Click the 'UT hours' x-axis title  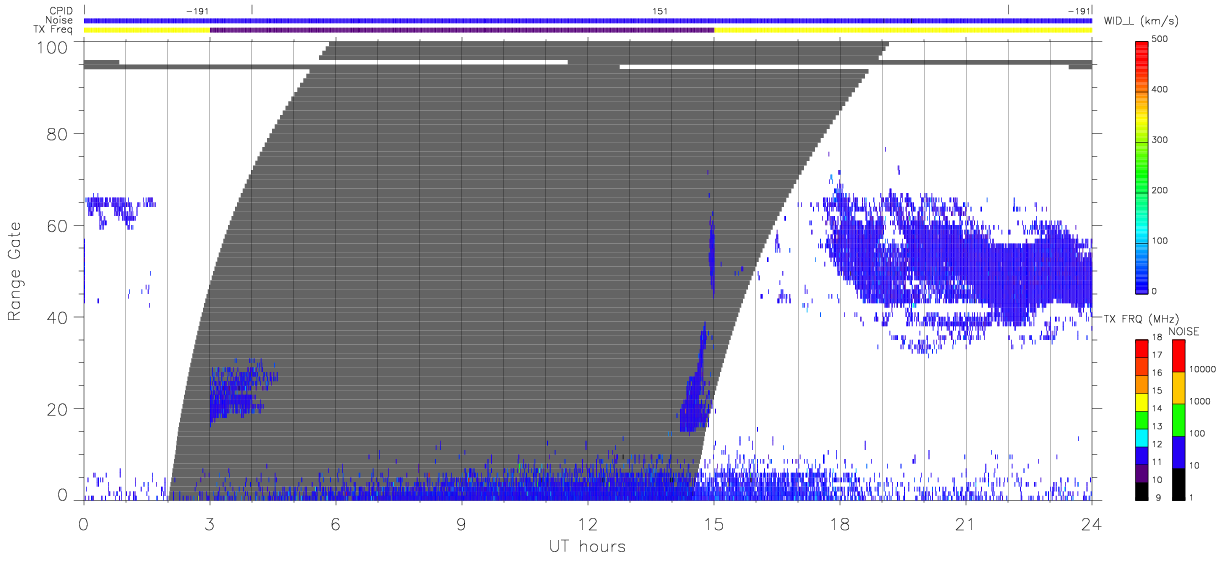coord(586,547)
